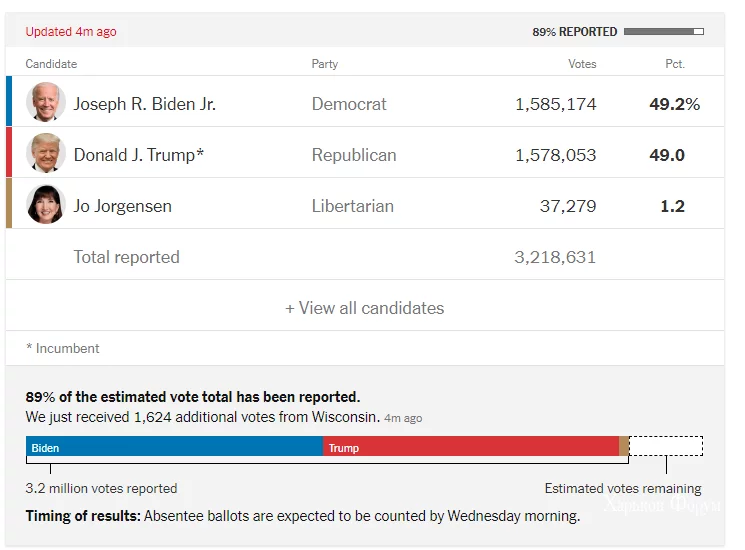The width and height of the screenshot is (745, 550).
Task: Expand the View all candidates row
Action: [365, 308]
